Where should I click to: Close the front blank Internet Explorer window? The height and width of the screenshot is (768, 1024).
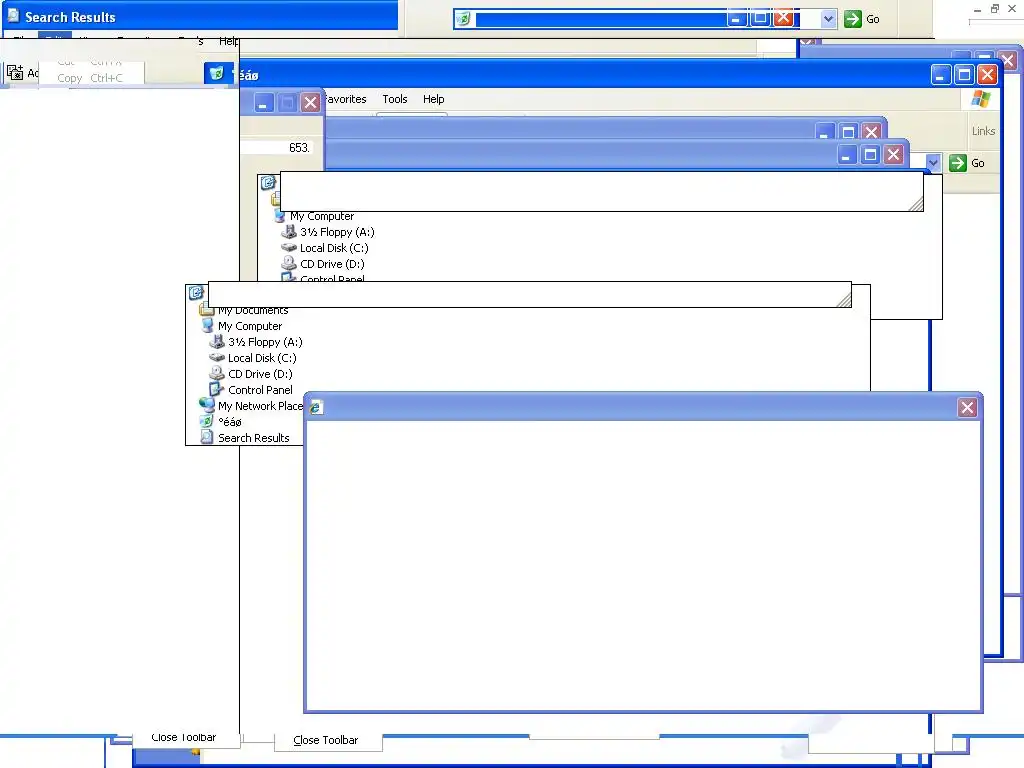click(x=967, y=408)
